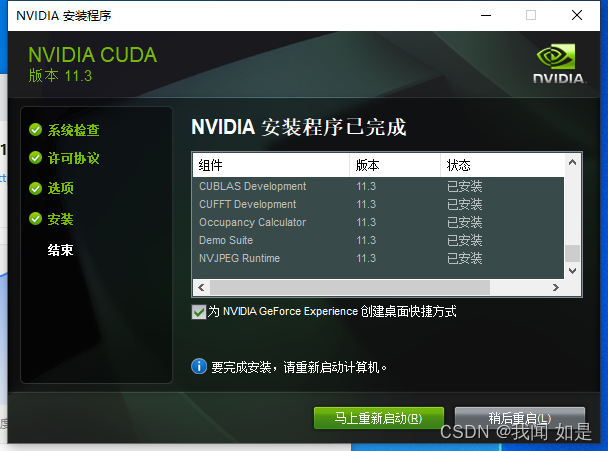Click 稍后重启(L) restart later button

520,418
